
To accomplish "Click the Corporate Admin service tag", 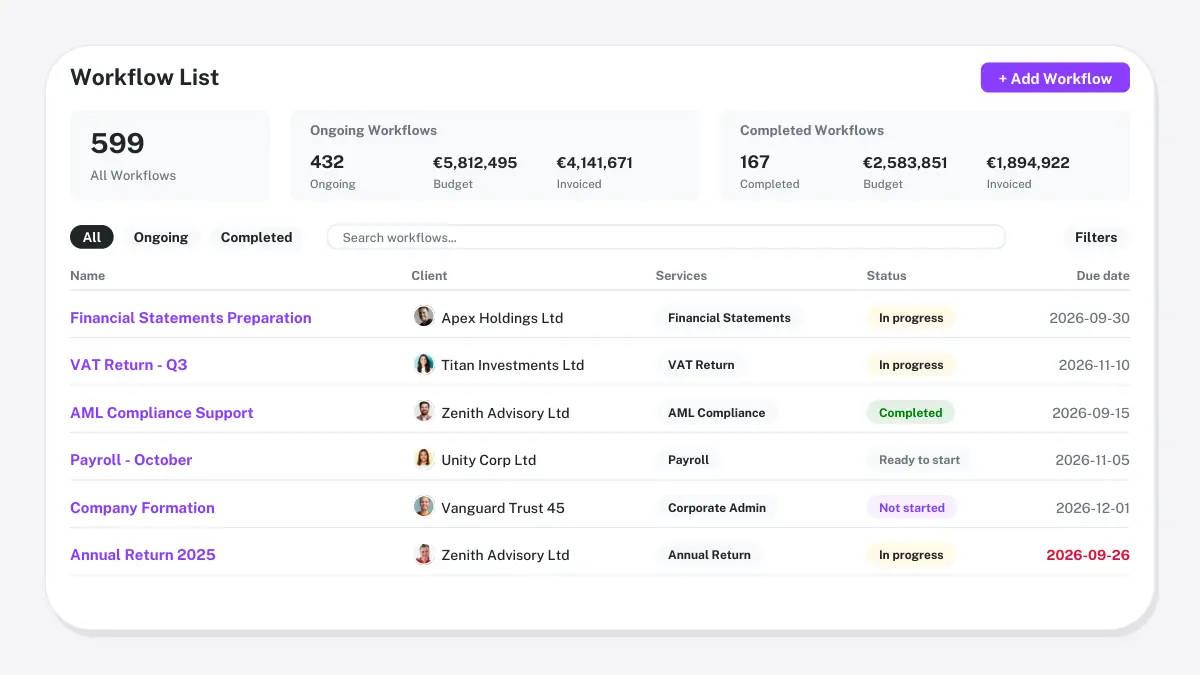I will tap(717, 508).
